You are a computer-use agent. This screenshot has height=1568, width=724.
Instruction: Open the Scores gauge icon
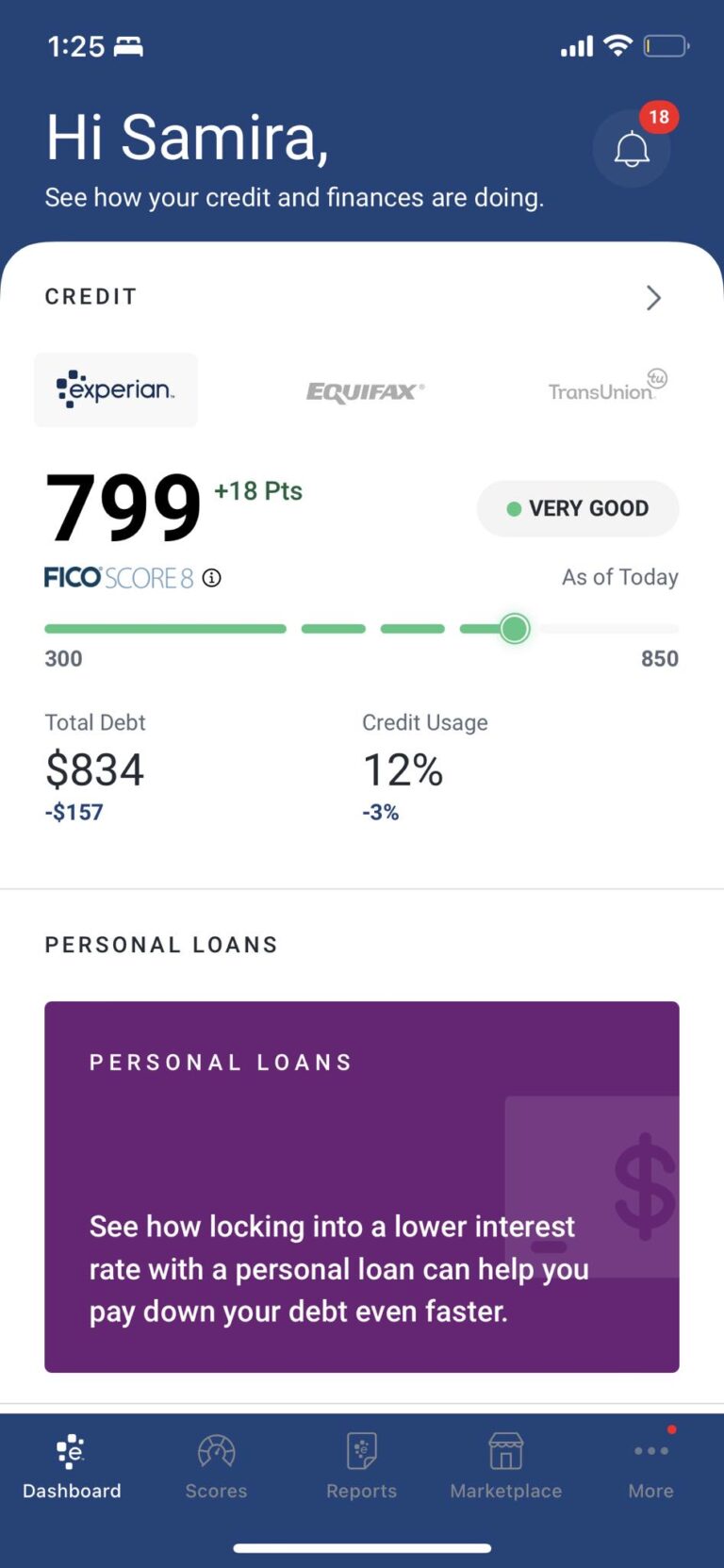[x=216, y=1451]
